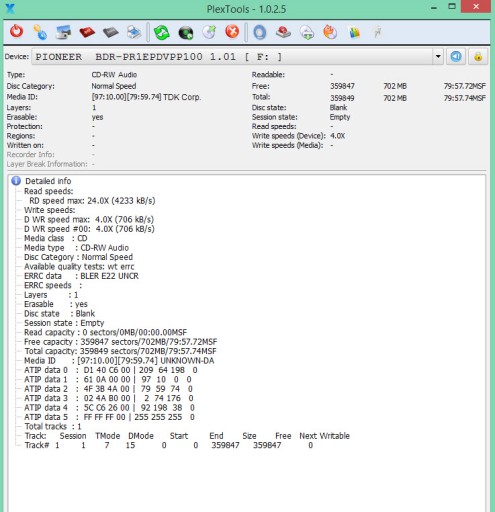Click the red card toolbar icon
Screen dimensions: 495x512
(87, 32)
